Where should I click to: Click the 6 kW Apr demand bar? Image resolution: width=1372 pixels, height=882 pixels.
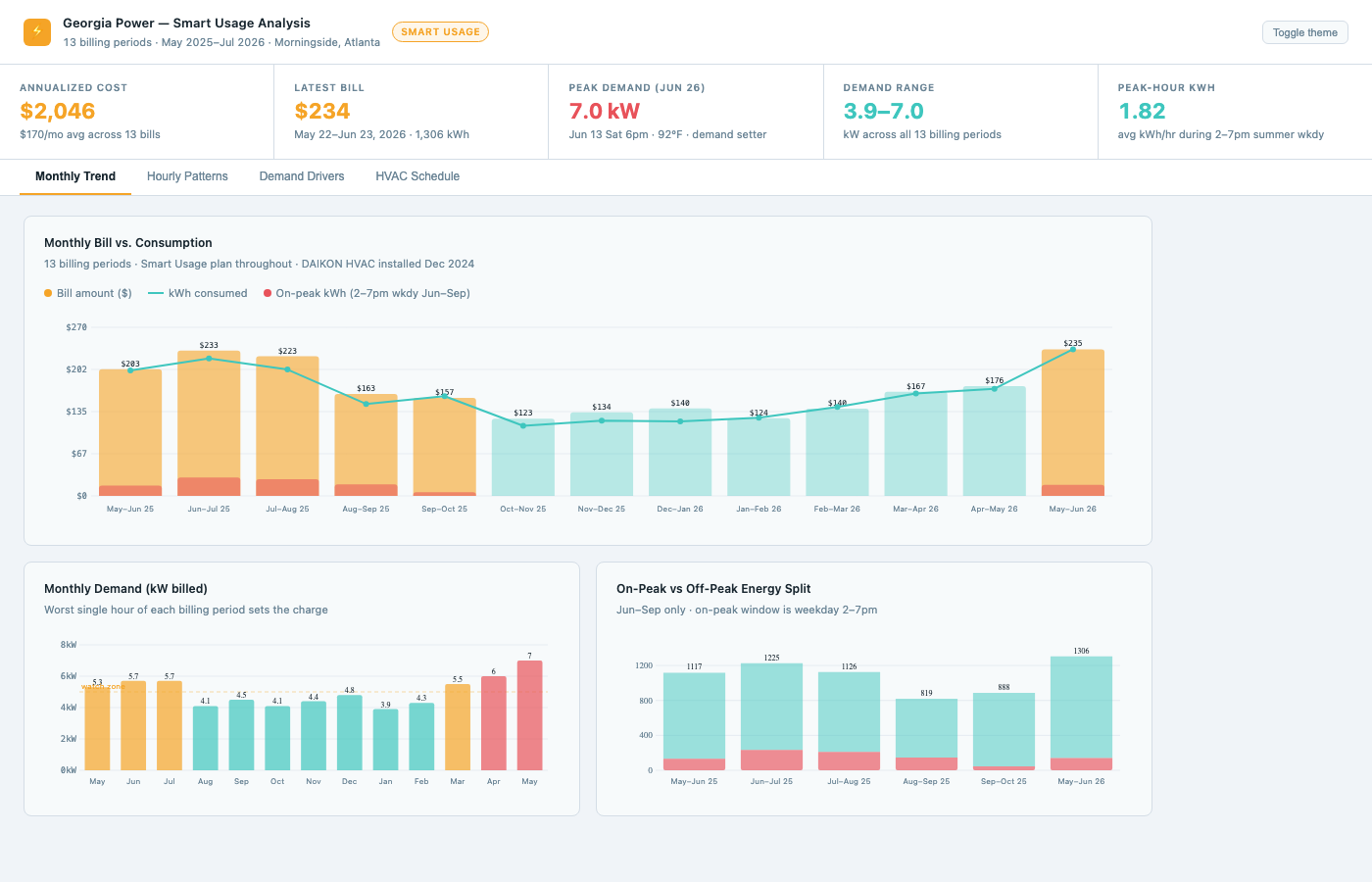(x=494, y=723)
